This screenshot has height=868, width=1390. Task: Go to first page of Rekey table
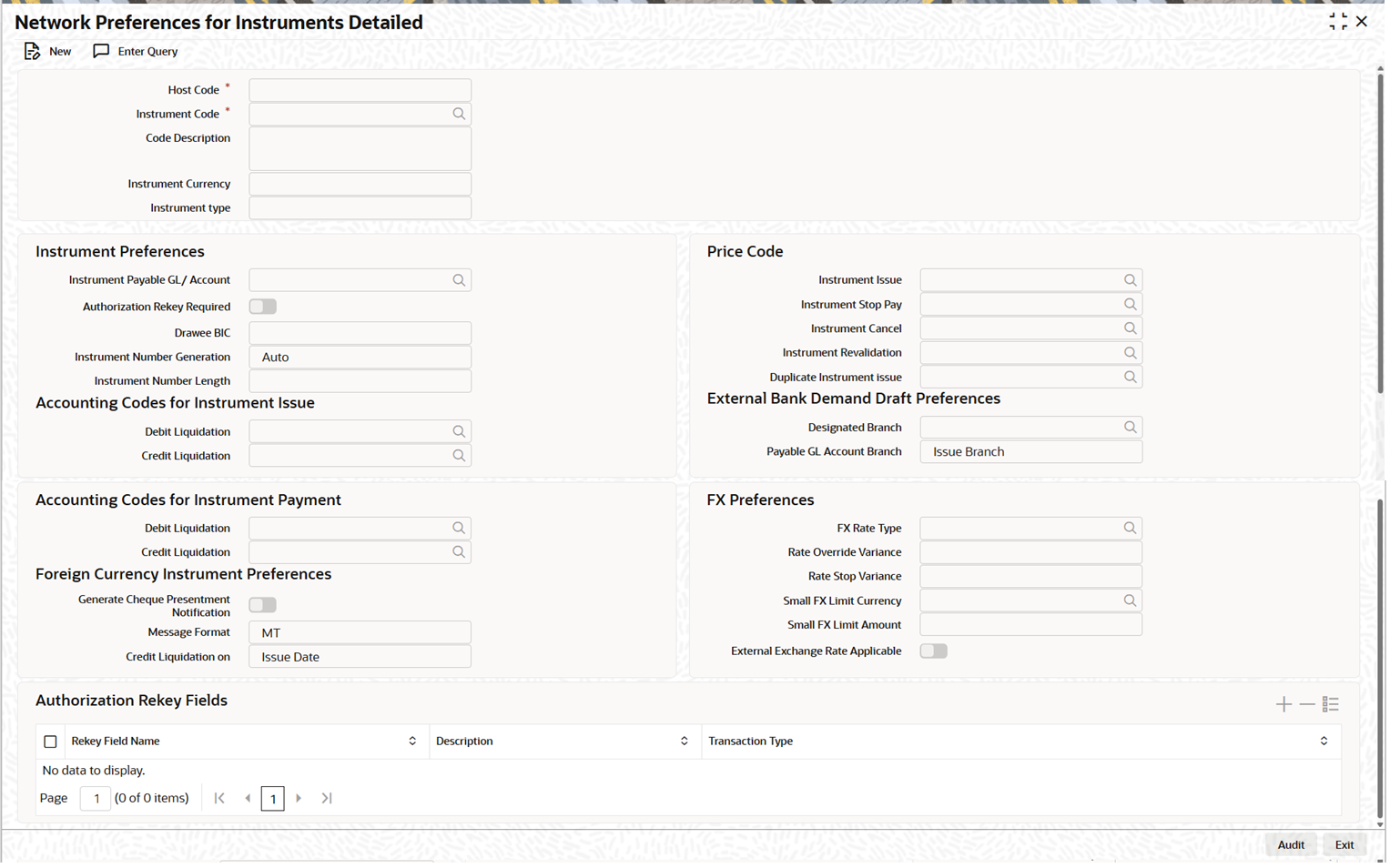[219, 798]
